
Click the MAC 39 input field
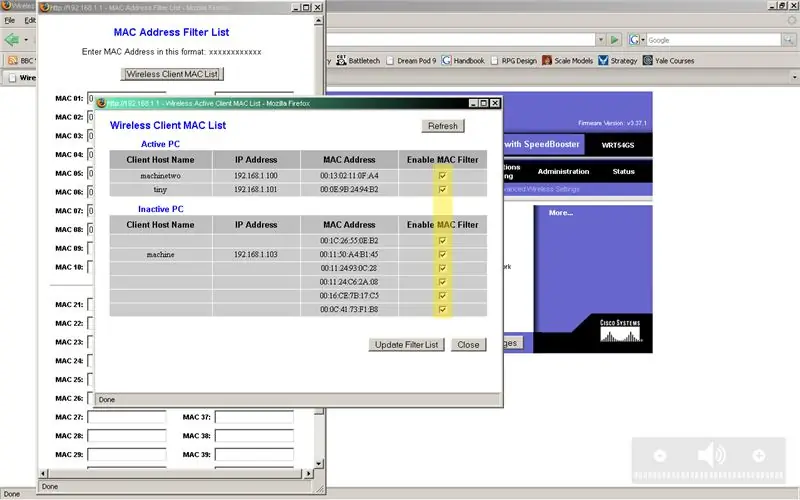pyautogui.click(x=254, y=455)
